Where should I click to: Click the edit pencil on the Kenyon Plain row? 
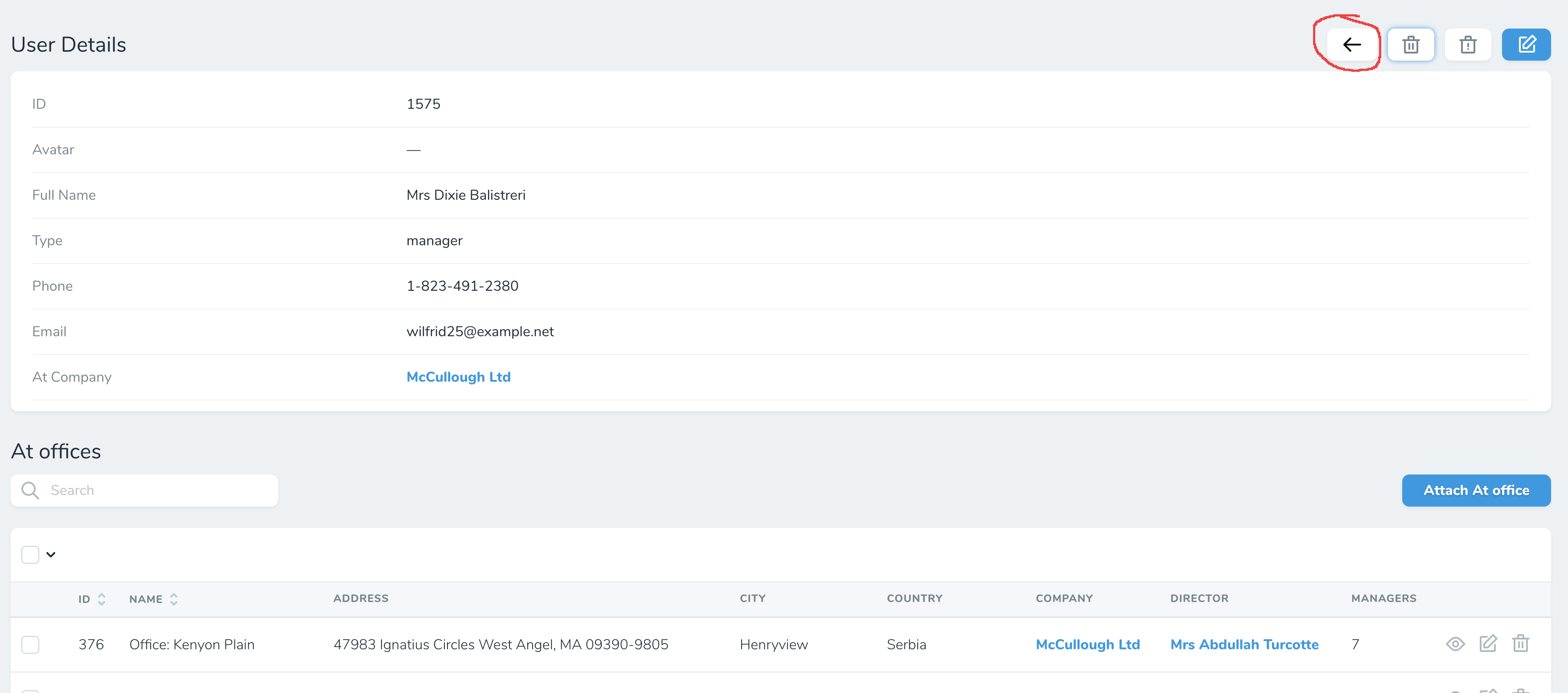[1488, 643]
